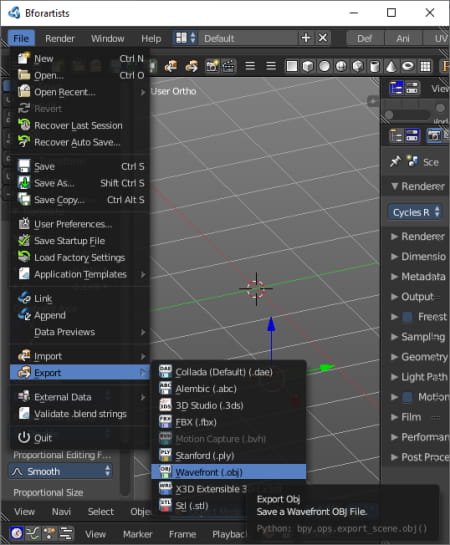450x545 pixels.
Task: Add a UV sphere primitive icon
Action: [341, 66]
